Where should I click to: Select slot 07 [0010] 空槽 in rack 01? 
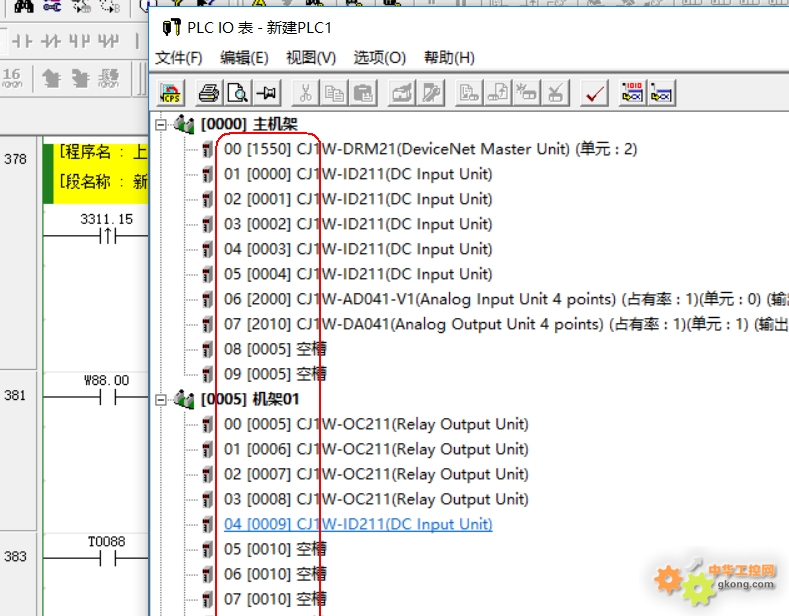pyautogui.click(x=275, y=599)
